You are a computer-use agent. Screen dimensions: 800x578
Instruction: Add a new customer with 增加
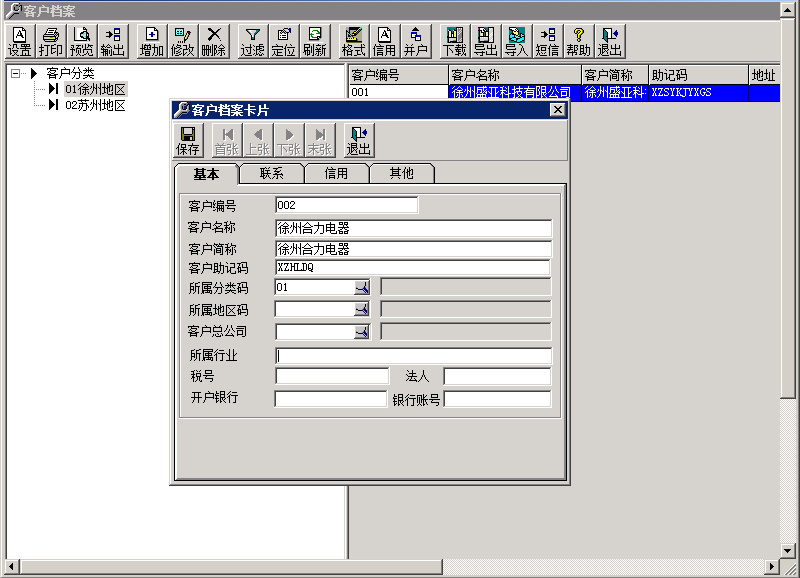152,41
